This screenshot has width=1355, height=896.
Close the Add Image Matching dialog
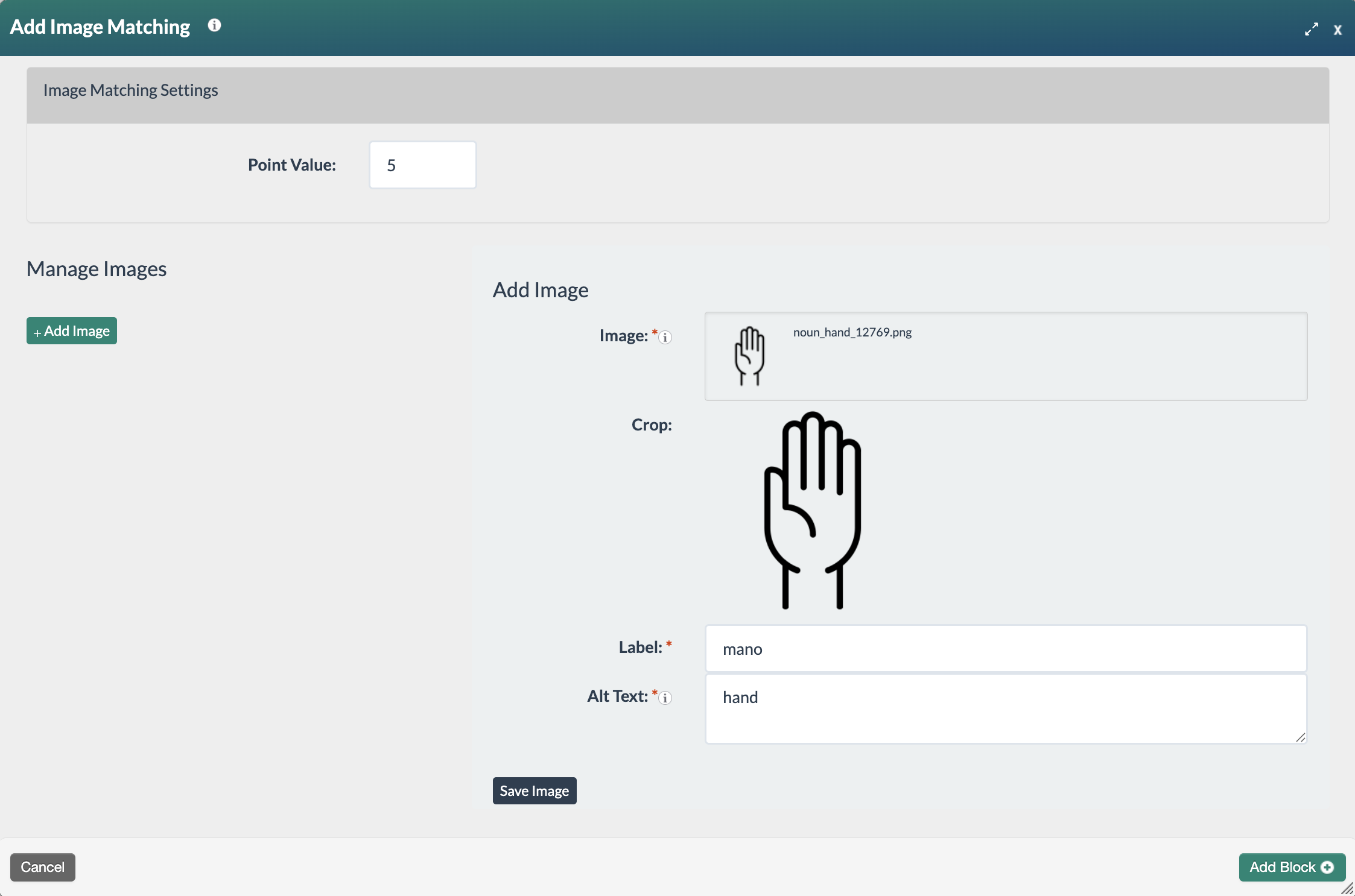point(1338,30)
